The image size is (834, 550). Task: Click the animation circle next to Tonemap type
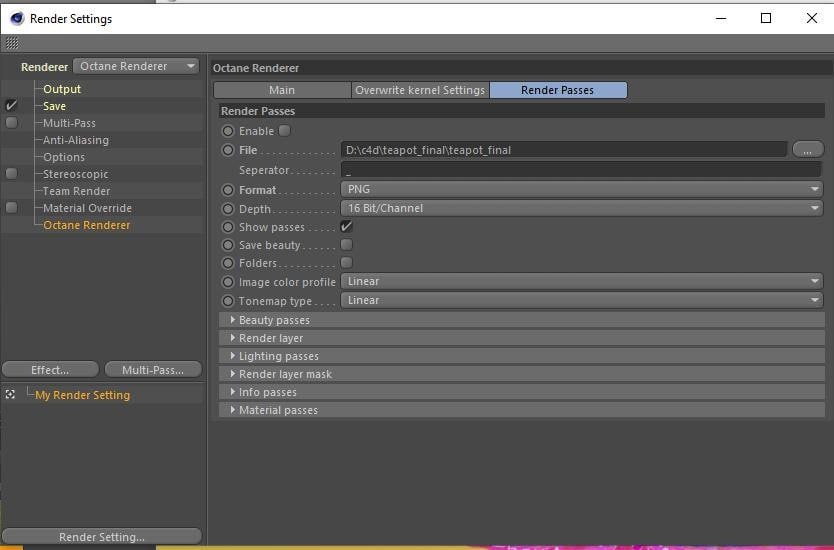pyautogui.click(x=228, y=301)
